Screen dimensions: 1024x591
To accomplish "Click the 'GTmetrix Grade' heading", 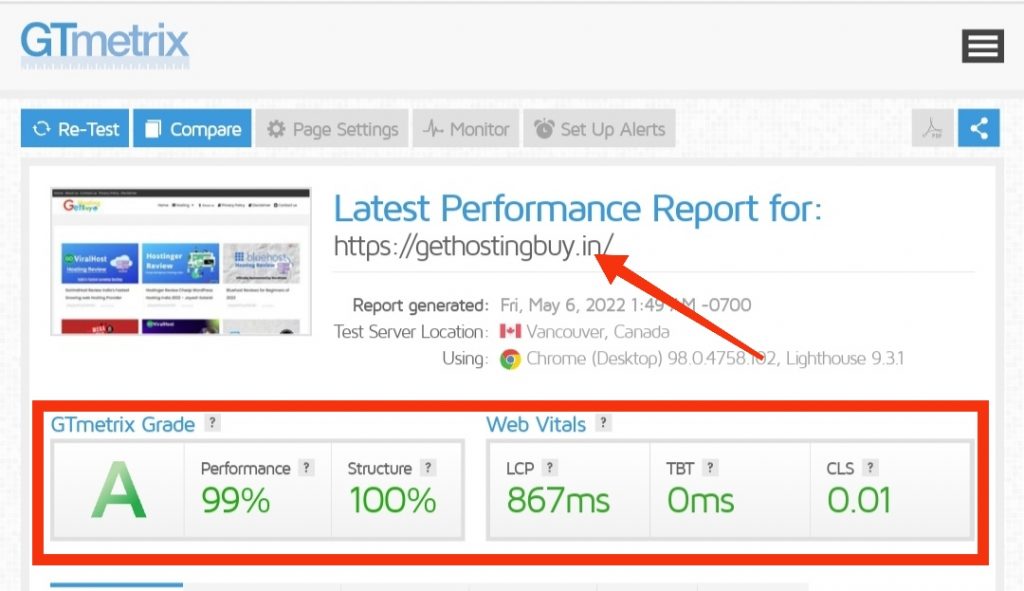I will (123, 424).
